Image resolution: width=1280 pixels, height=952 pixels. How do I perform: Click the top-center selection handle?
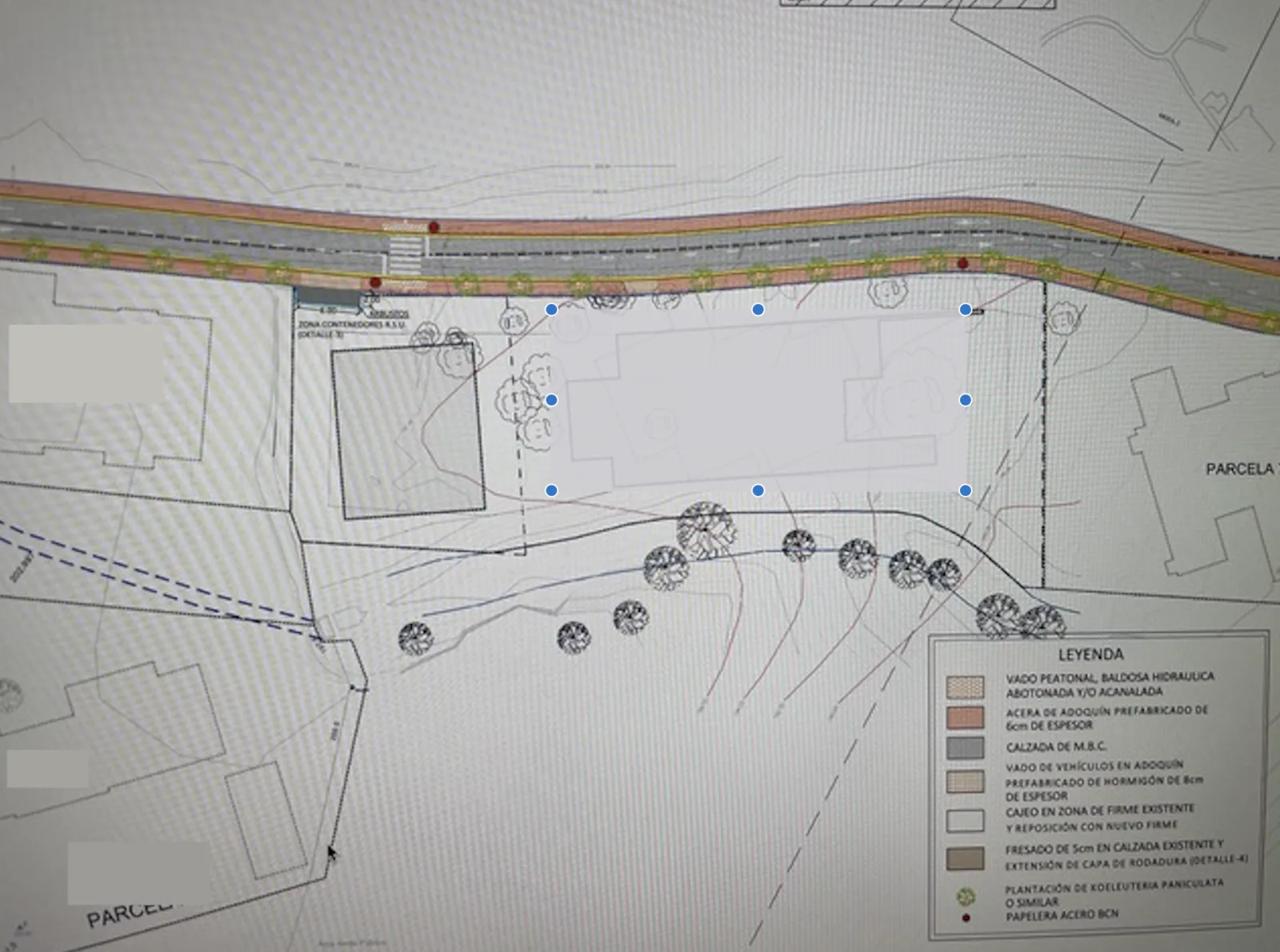[x=758, y=309]
